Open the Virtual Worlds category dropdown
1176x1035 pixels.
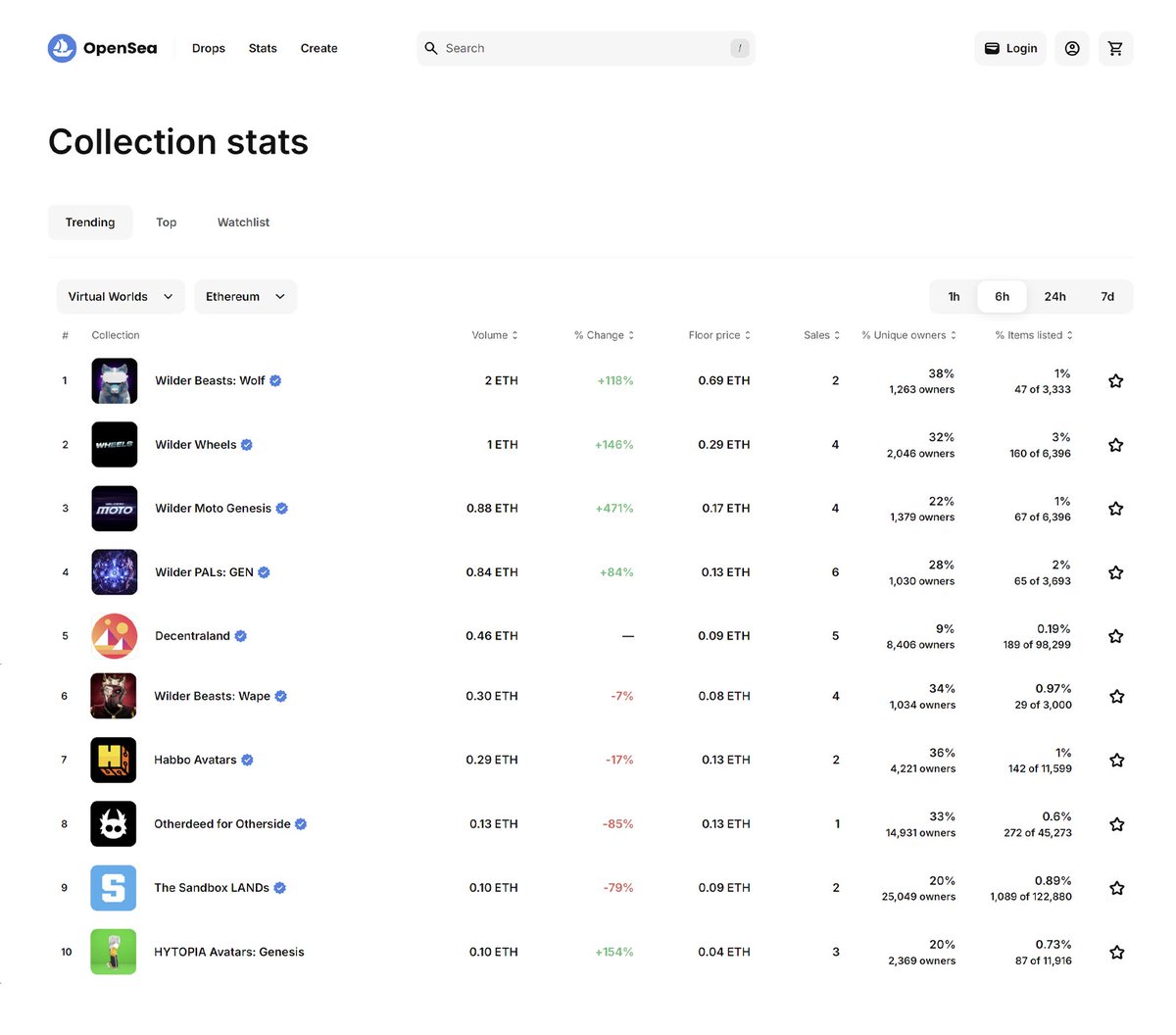tap(121, 297)
